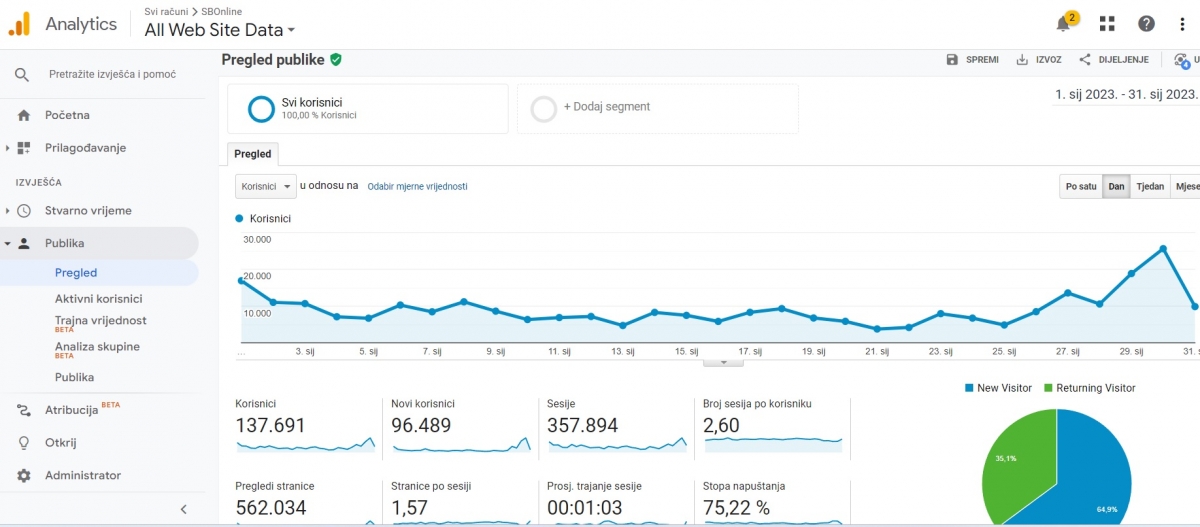Click the date range 1. sij 2023 field

[x=1126, y=94]
